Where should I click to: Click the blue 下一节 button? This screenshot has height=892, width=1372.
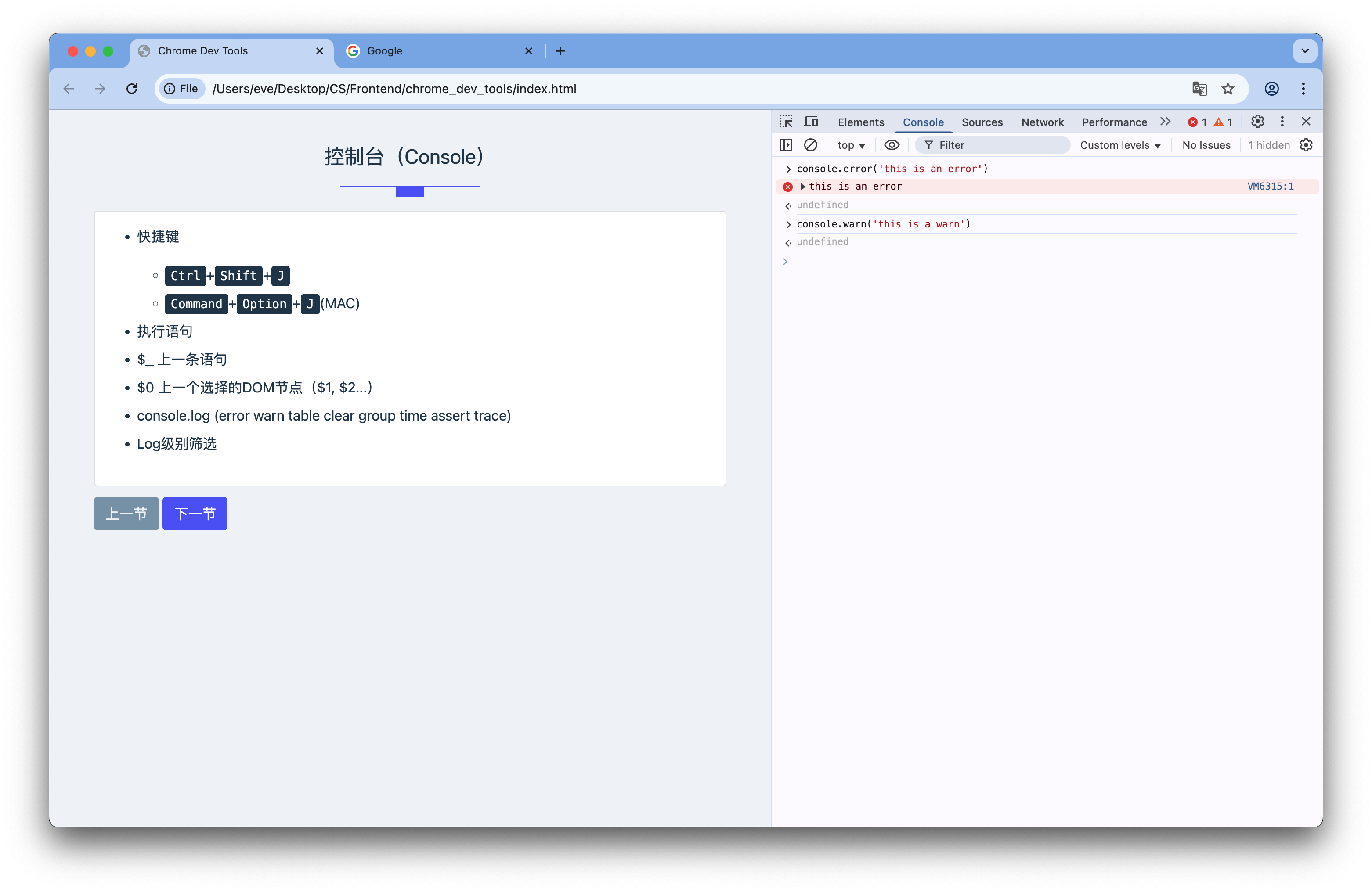pyautogui.click(x=194, y=513)
